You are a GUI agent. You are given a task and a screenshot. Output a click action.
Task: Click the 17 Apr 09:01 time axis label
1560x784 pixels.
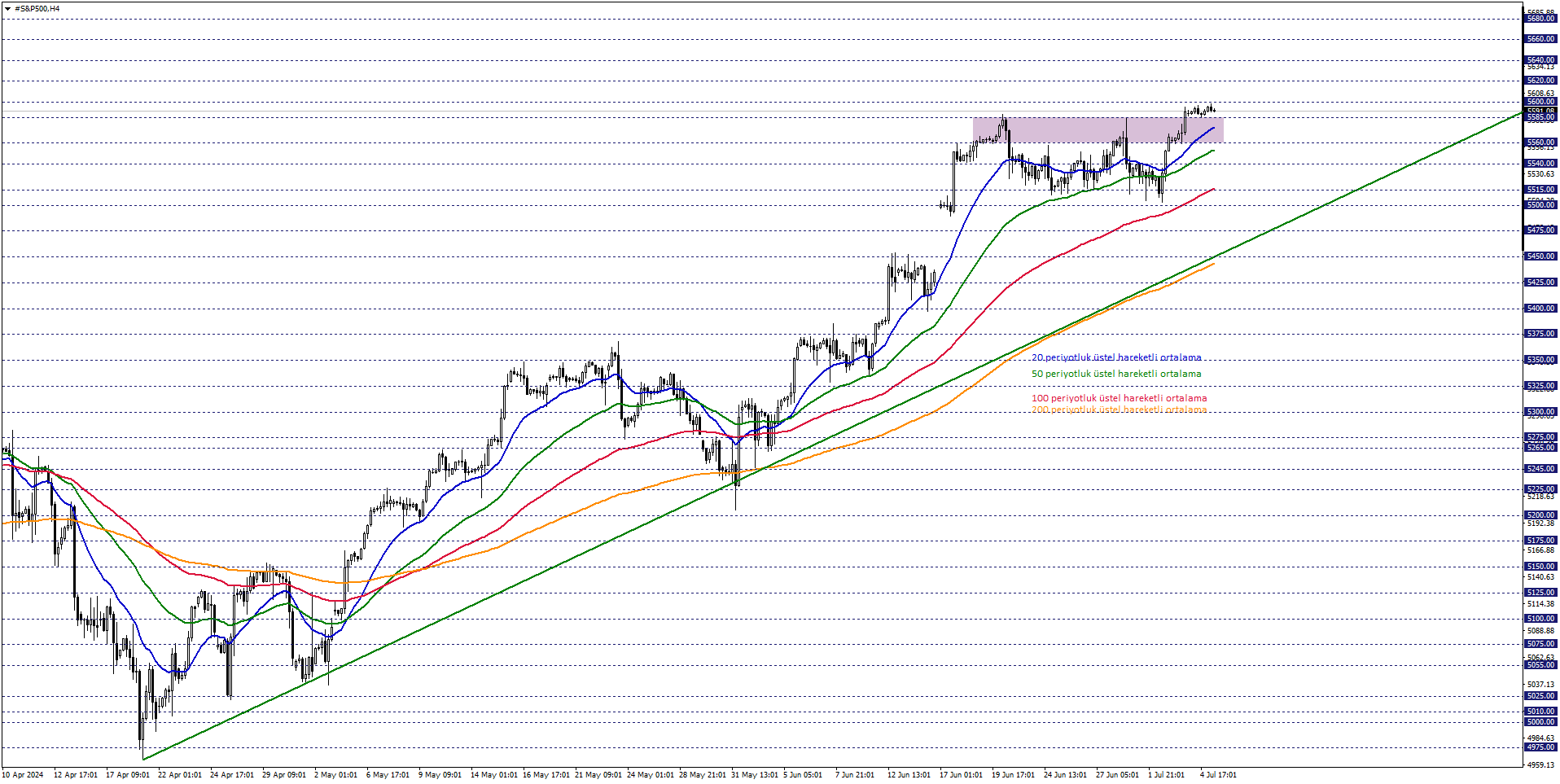tap(128, 775)
